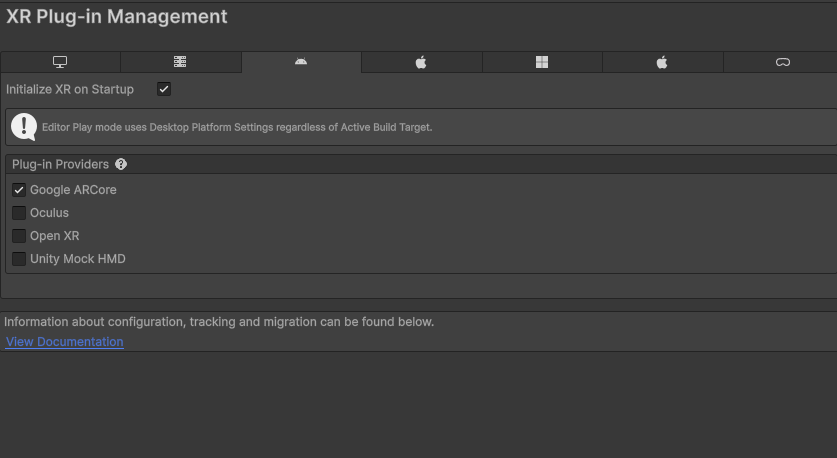Select the Android platform tab
837x458 pixels.
click(301, 62)
